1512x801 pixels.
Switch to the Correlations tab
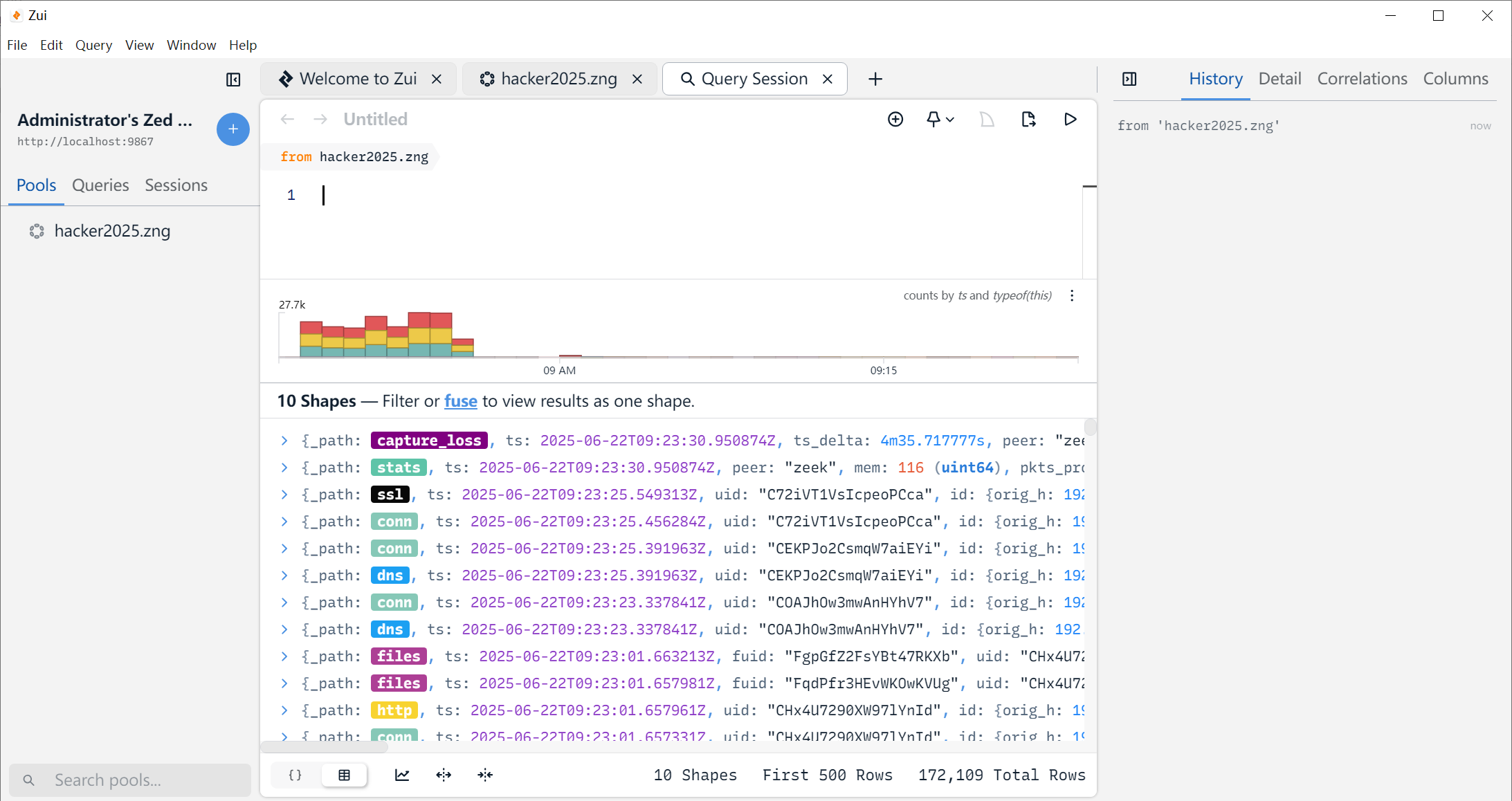click(x=1362, y=79)
